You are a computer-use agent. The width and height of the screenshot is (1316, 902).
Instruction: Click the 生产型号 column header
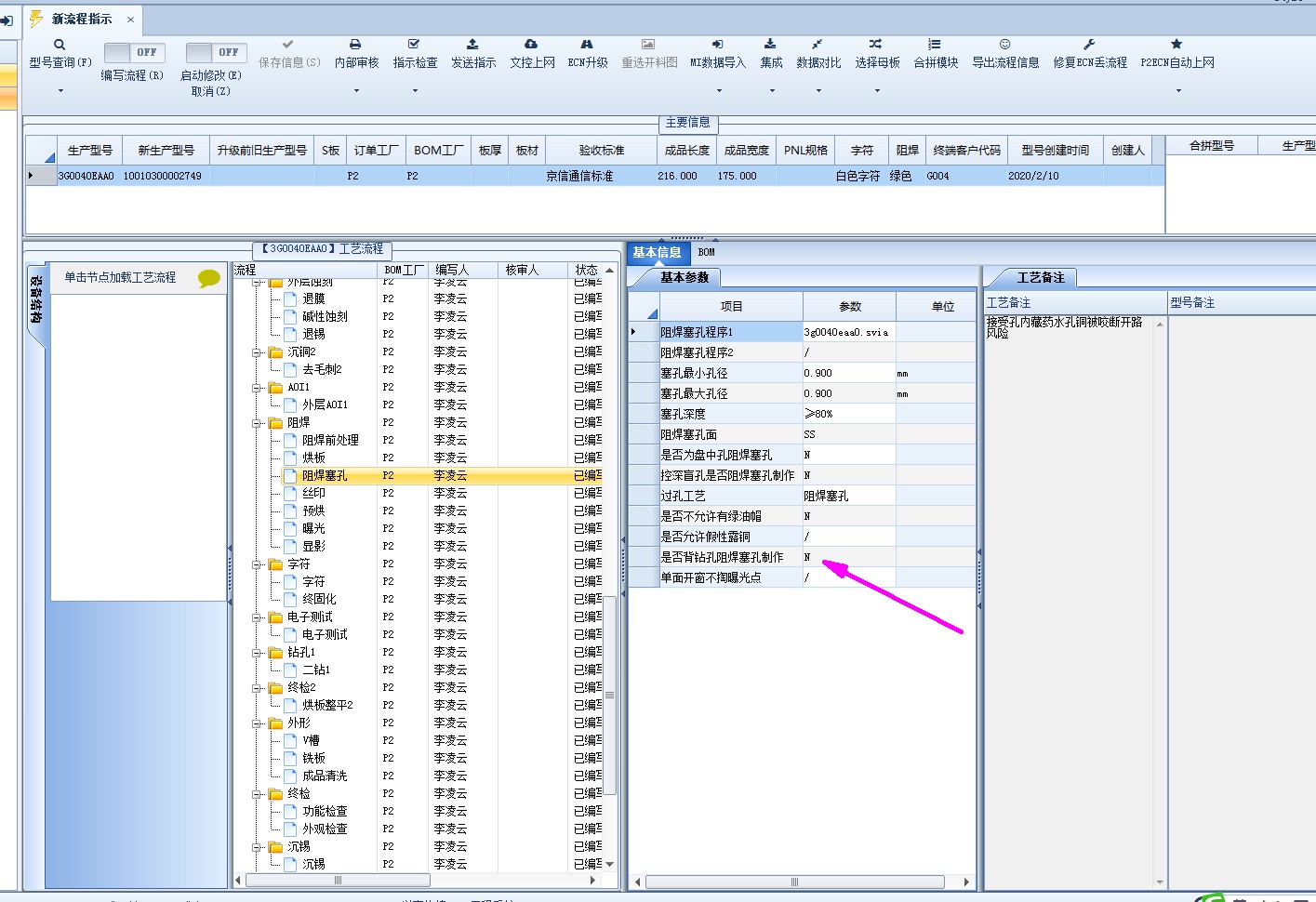click(90, 150)
